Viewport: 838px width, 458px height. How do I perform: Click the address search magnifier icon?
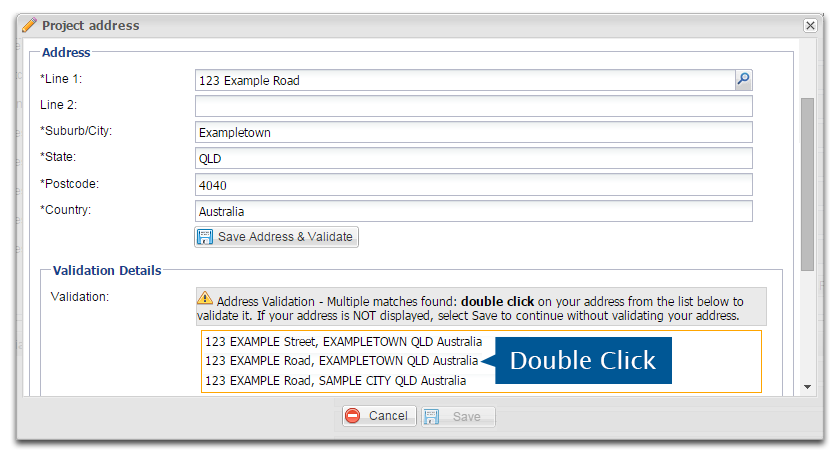(743, 80)
